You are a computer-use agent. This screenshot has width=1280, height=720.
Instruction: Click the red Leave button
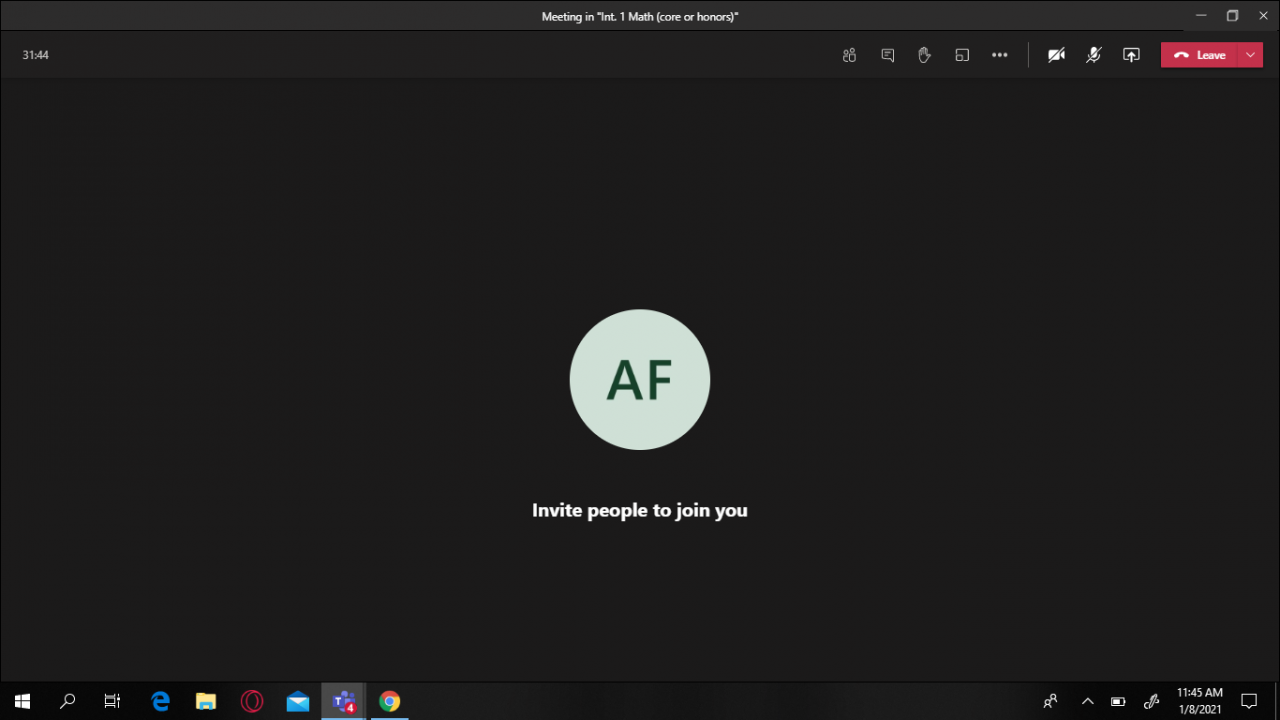pyautogui.click(x=1199, y=55)
